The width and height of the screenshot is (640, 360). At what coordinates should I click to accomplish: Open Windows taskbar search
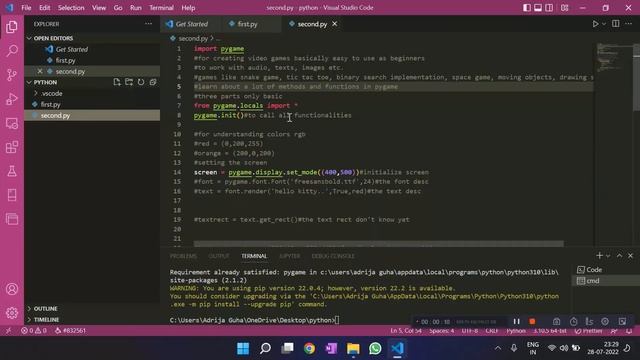[265, 348]
